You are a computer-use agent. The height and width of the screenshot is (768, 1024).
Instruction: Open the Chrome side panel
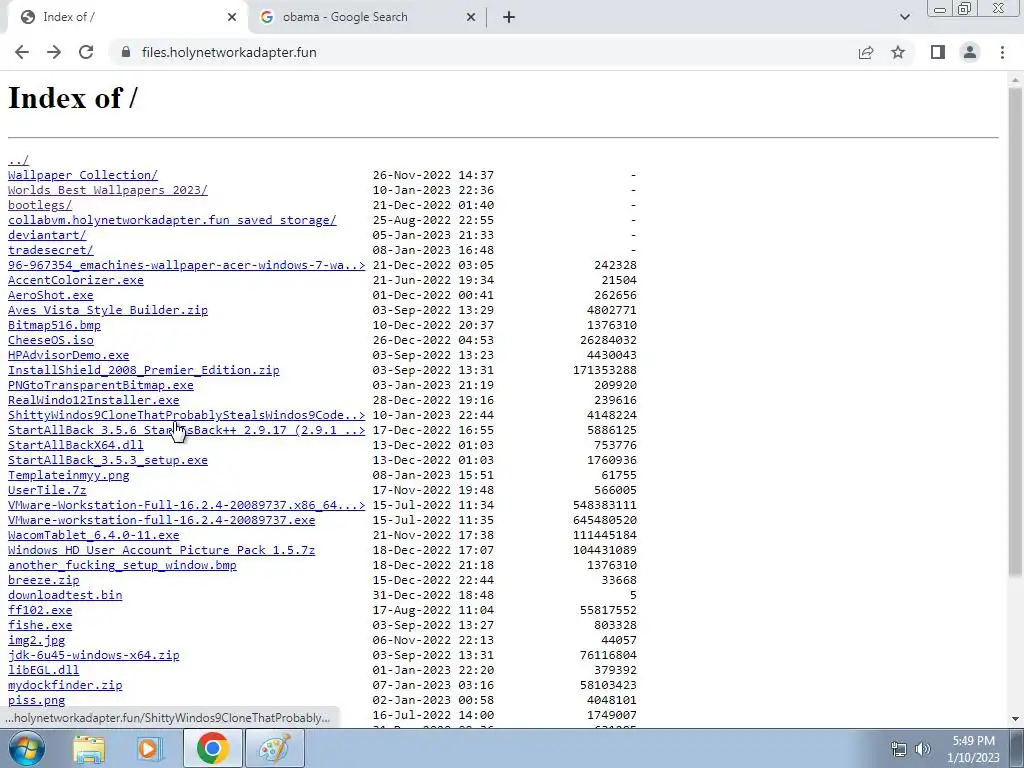point(938,52)
